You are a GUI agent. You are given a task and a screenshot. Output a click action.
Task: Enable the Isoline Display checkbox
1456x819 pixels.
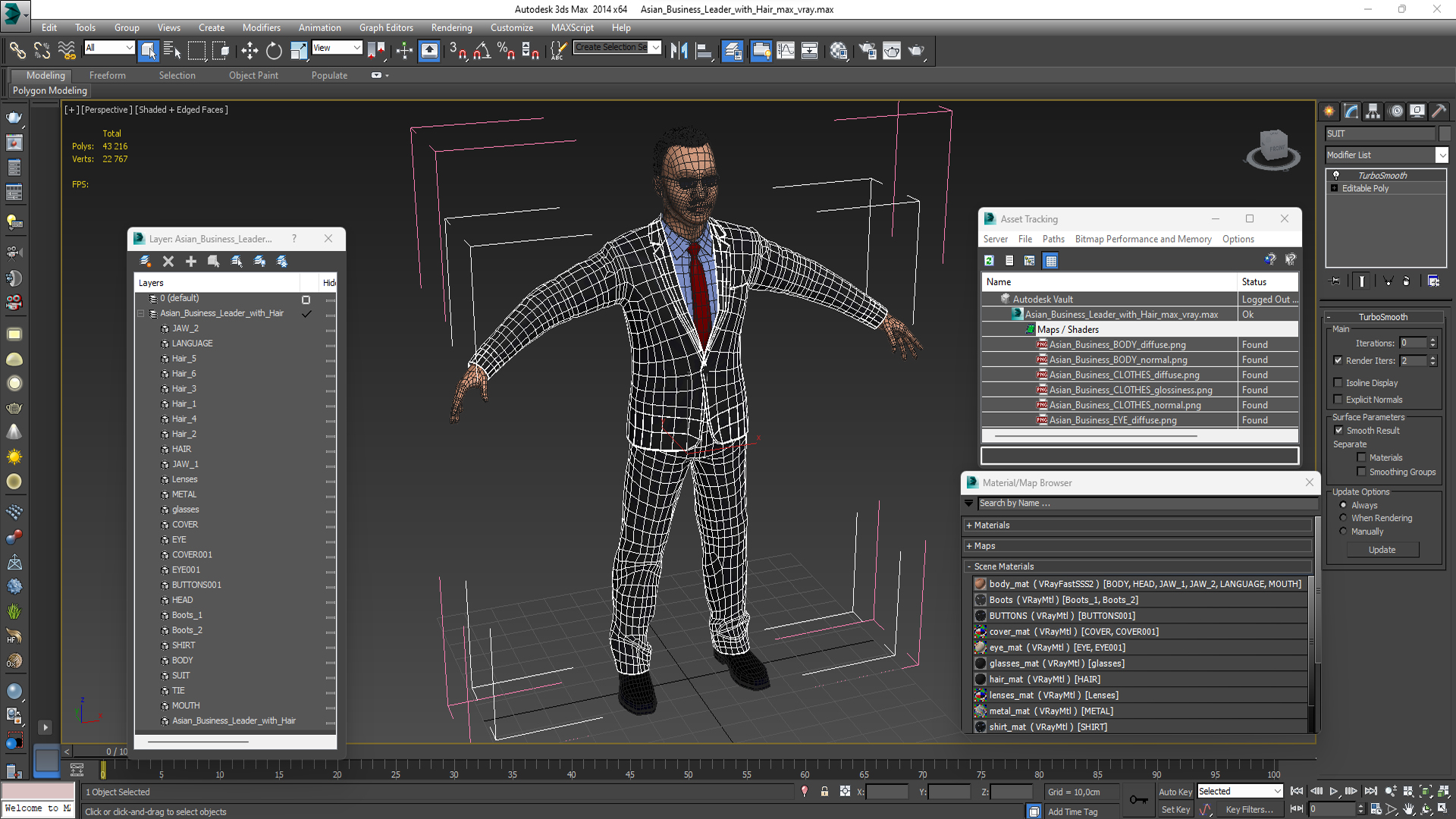coord(1338,383)
